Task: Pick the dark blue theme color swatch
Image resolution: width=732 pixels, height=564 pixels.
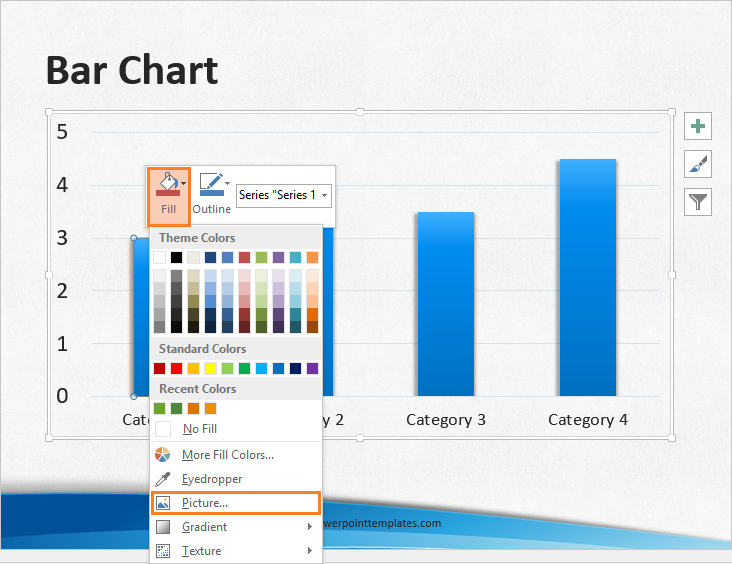Action: click(x=211, y=257)
